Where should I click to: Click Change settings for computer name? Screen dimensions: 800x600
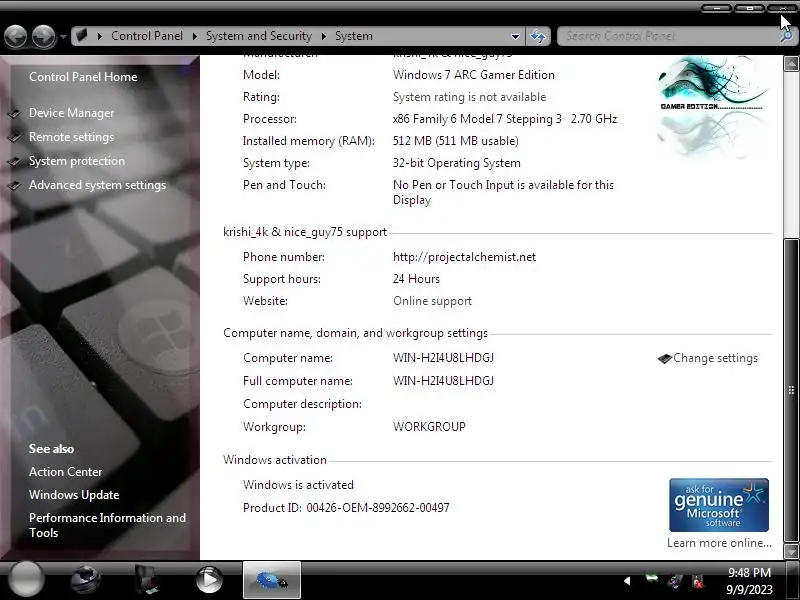point(715,358)
